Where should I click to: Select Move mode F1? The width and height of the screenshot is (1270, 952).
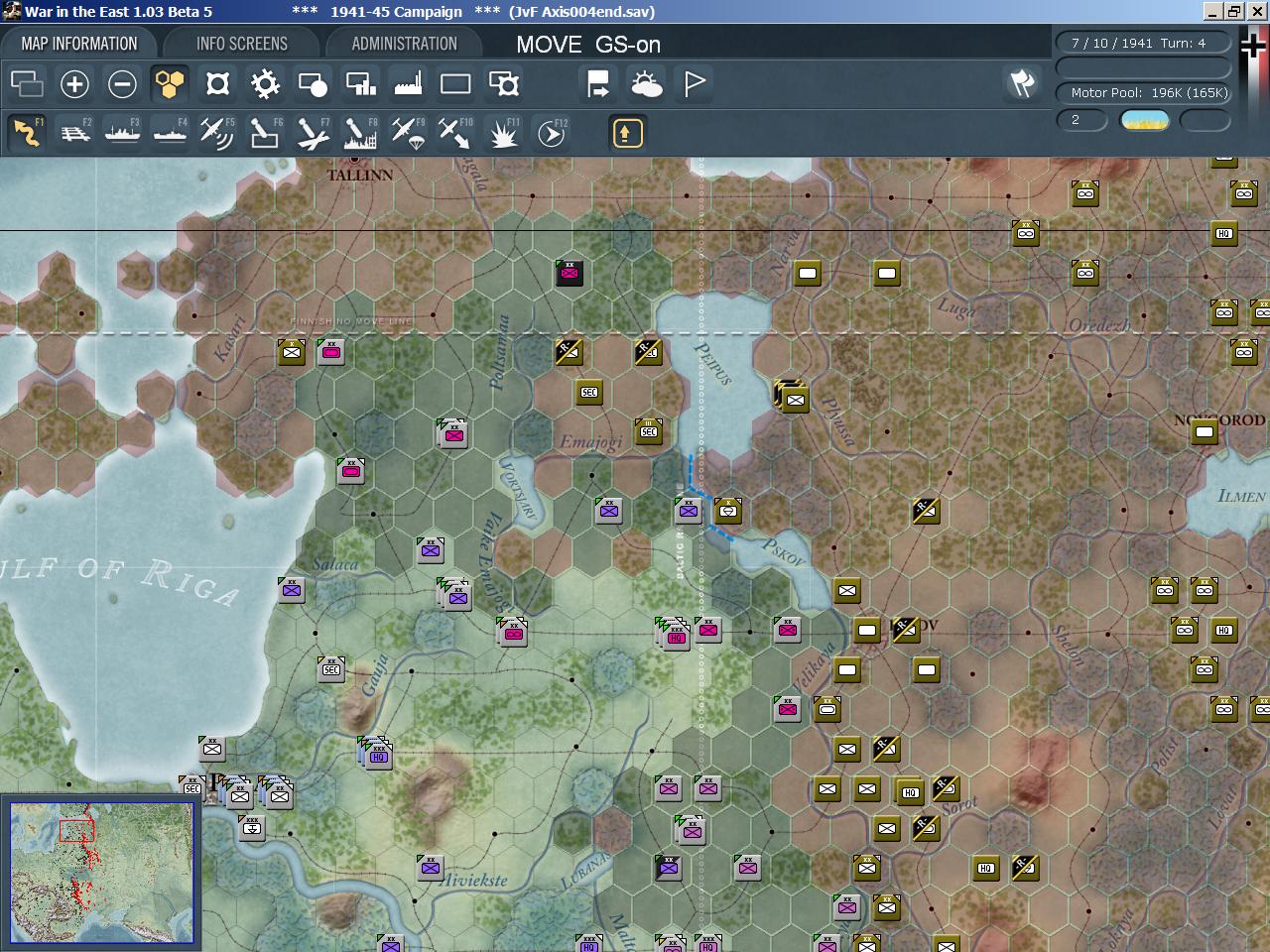27,132
